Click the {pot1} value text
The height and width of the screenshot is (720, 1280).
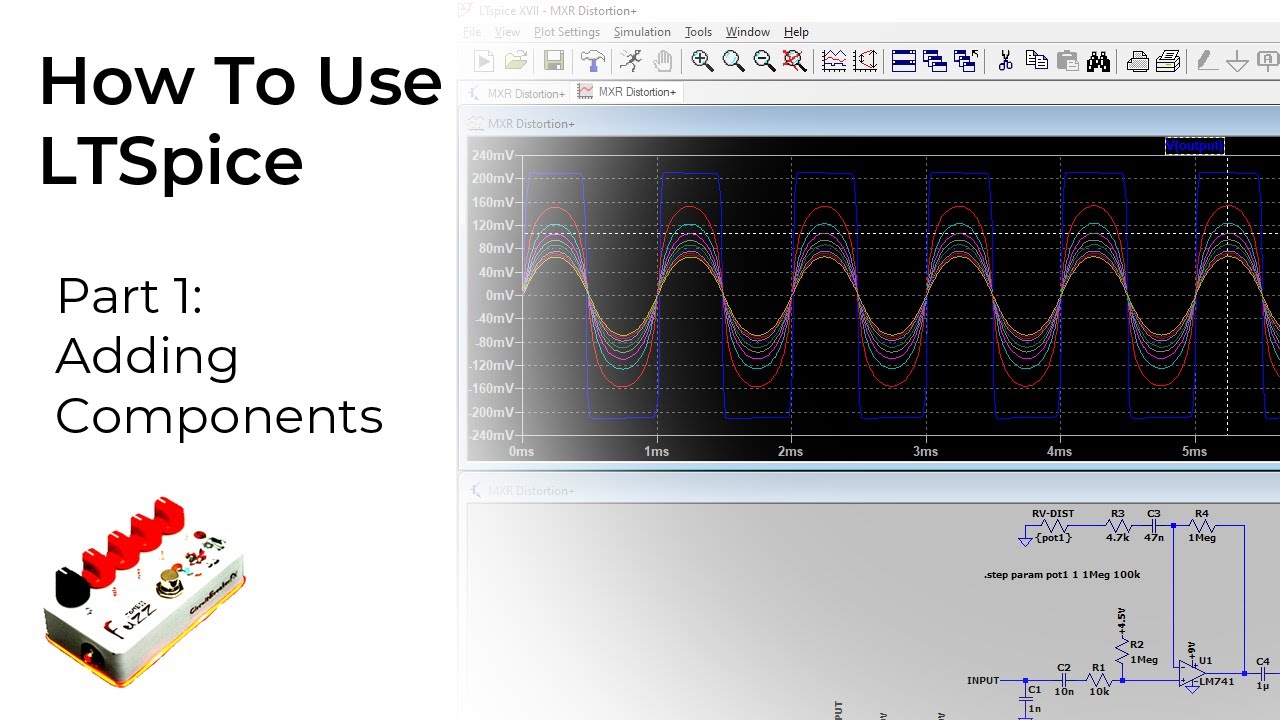coord(1053,538)
